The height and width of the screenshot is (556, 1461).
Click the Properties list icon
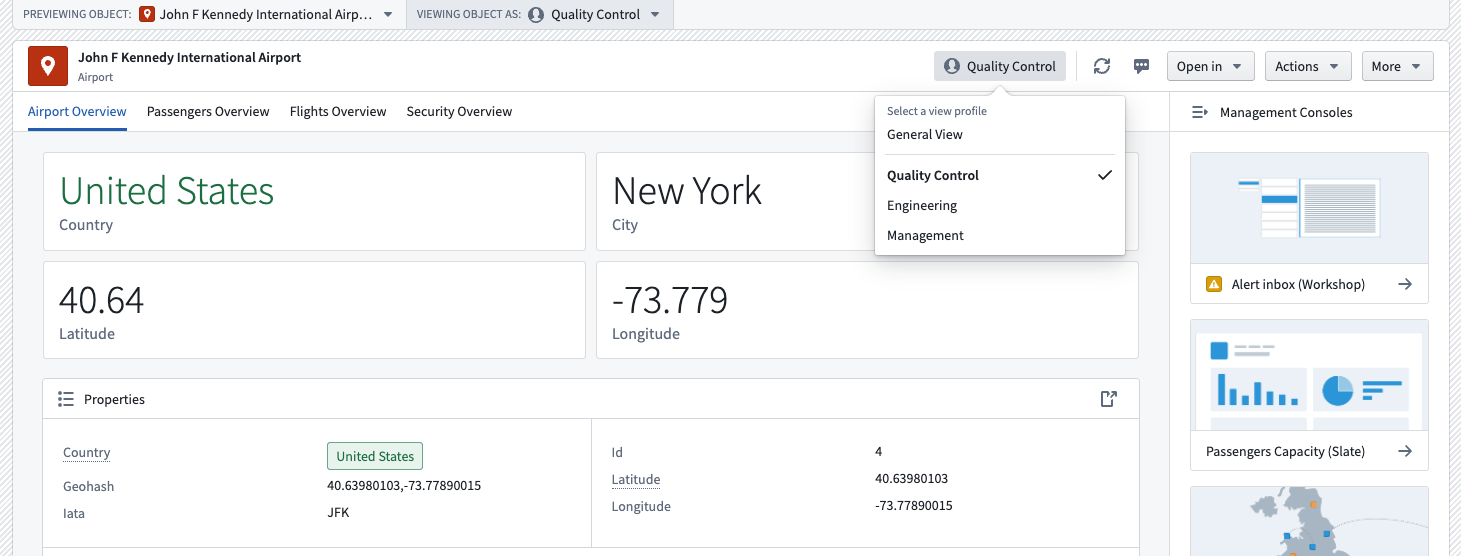[x=66, y=399]
